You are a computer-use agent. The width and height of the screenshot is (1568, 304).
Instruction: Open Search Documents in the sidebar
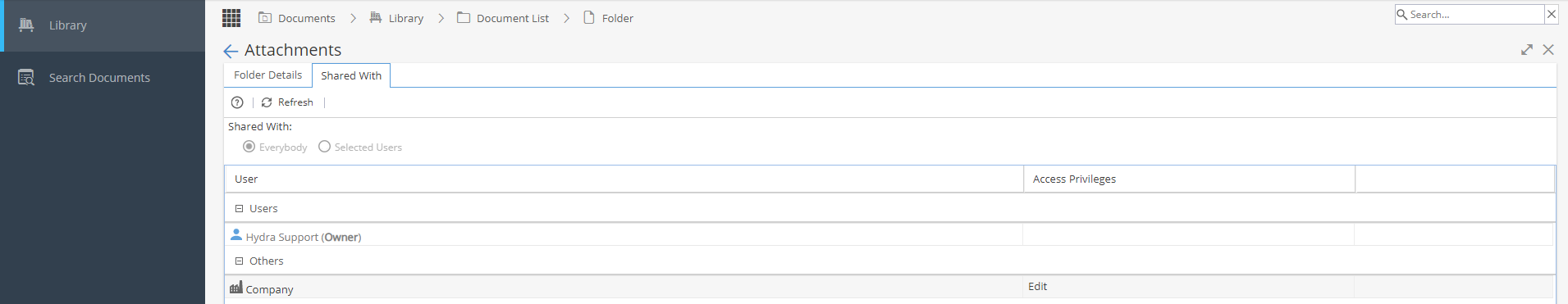click(x=99, y=78)
